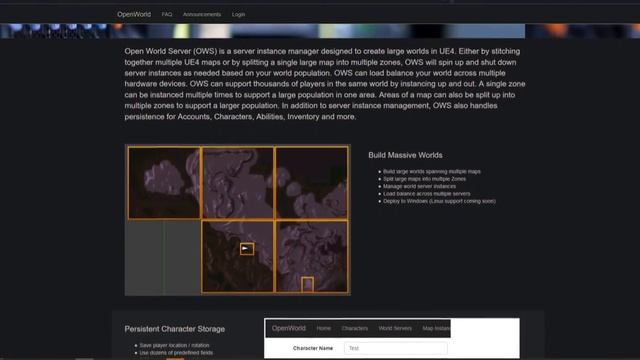This screenshot has width=640, height=360.
Task: Click Home tab in embedded screenshot
Action: [x=324, y=328]
